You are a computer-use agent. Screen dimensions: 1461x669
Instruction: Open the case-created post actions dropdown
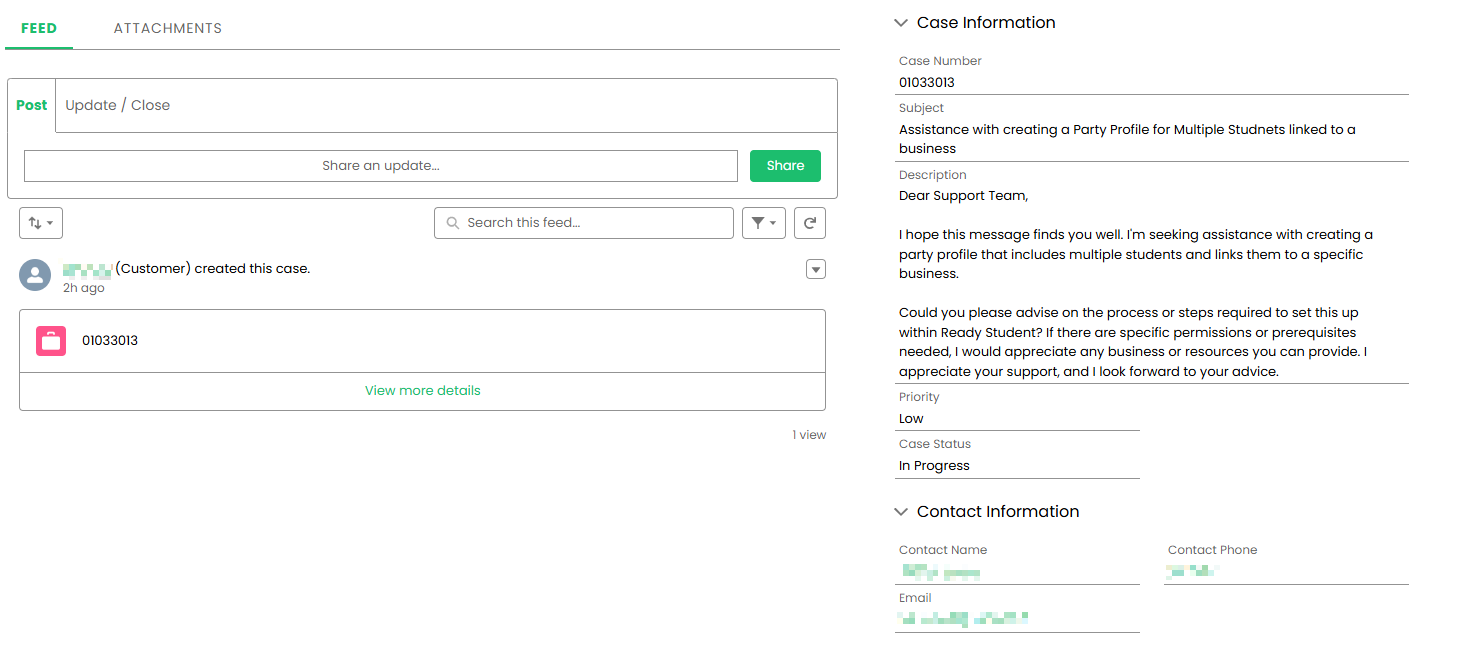[x=816, y=269]
